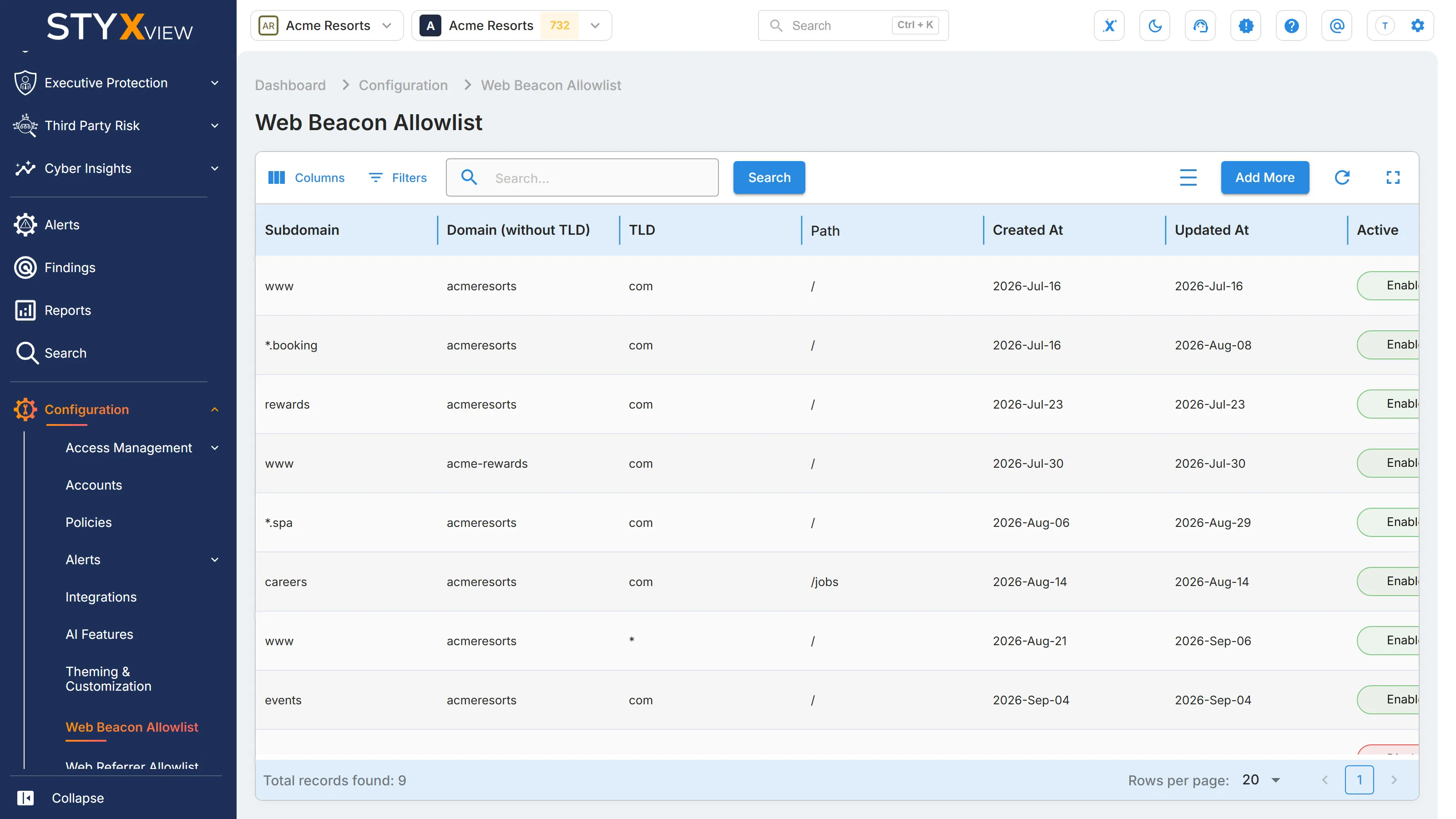Click the blue Search button

pos(769,177)
